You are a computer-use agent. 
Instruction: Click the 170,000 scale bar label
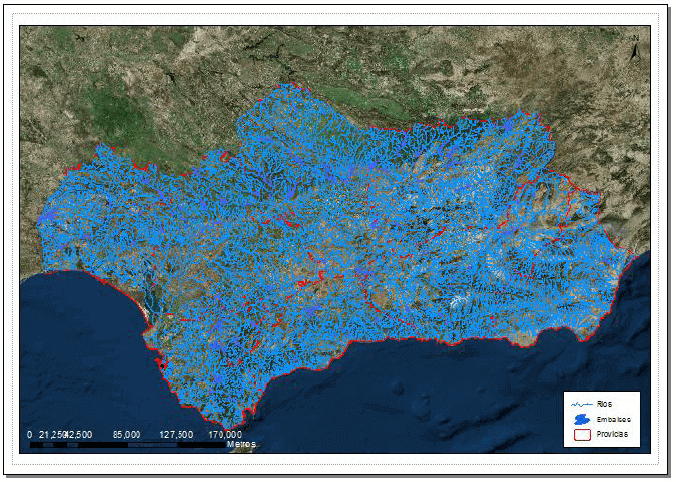pos(226,434)
